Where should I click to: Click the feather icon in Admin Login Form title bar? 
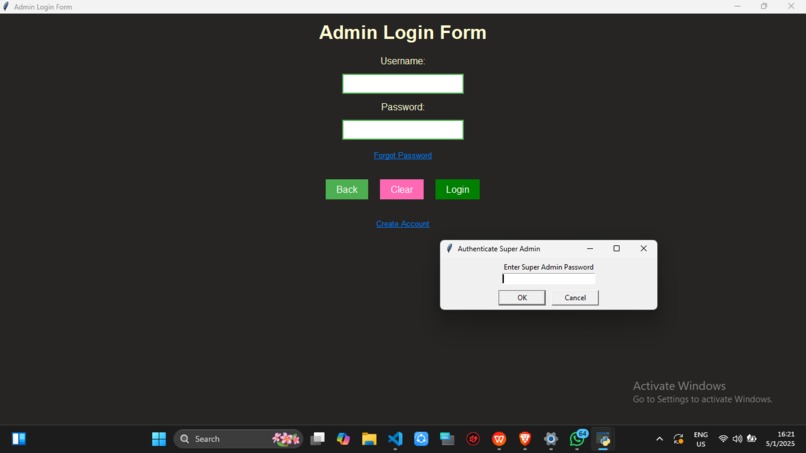[6, 7]
